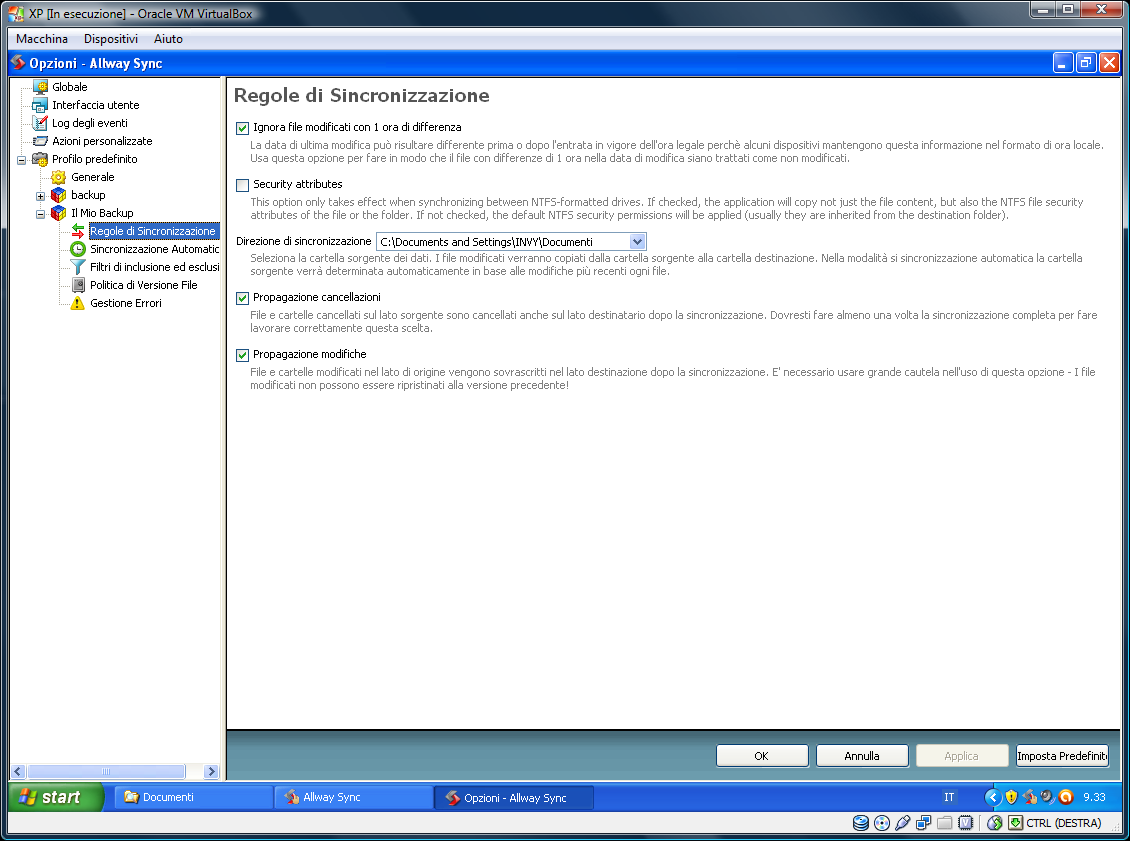
Task: Click the Annulla button
Action: coord(862,756)
